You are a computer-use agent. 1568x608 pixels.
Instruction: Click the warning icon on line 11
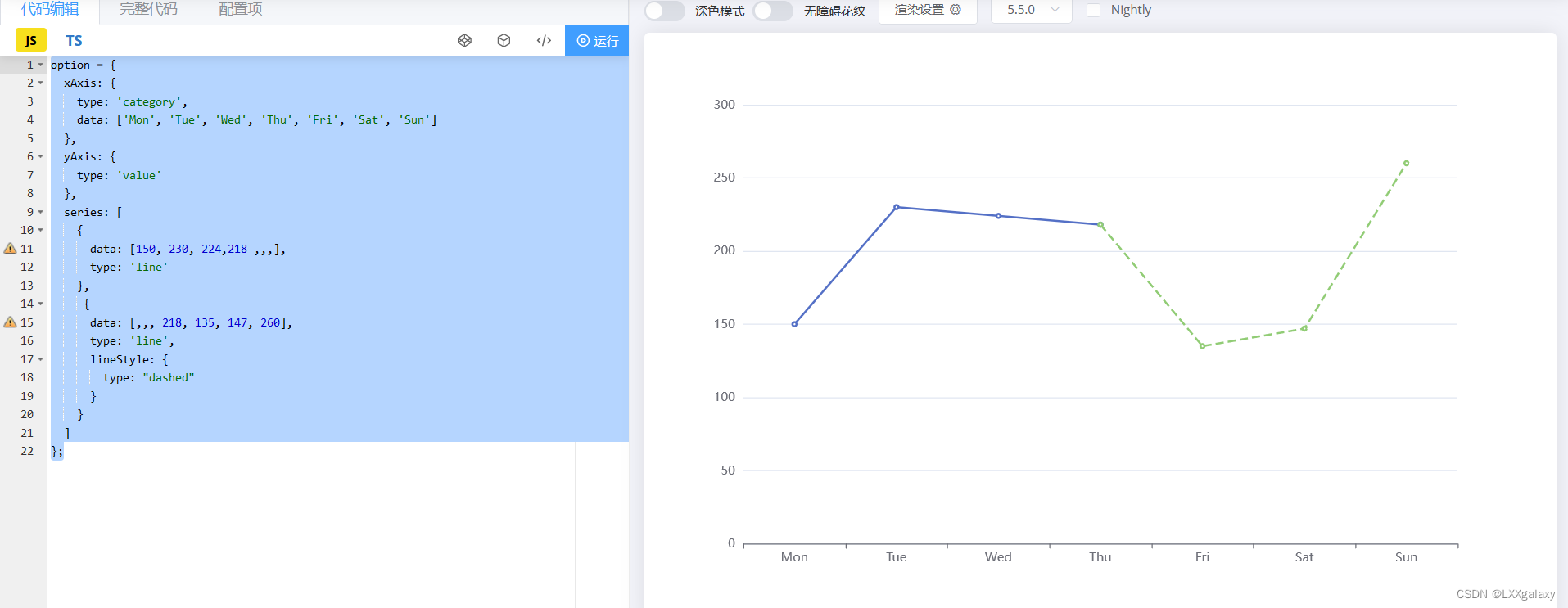pyautogui.click(x=10, y=249)
